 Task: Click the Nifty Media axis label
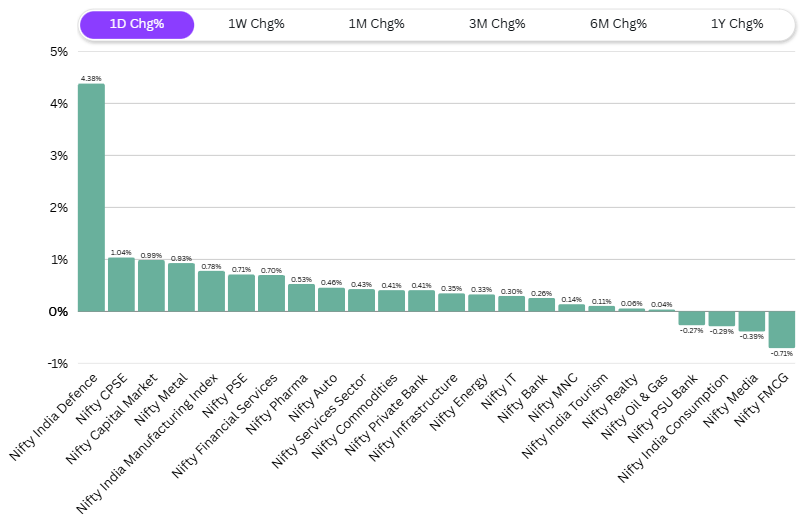click(730, 401)
